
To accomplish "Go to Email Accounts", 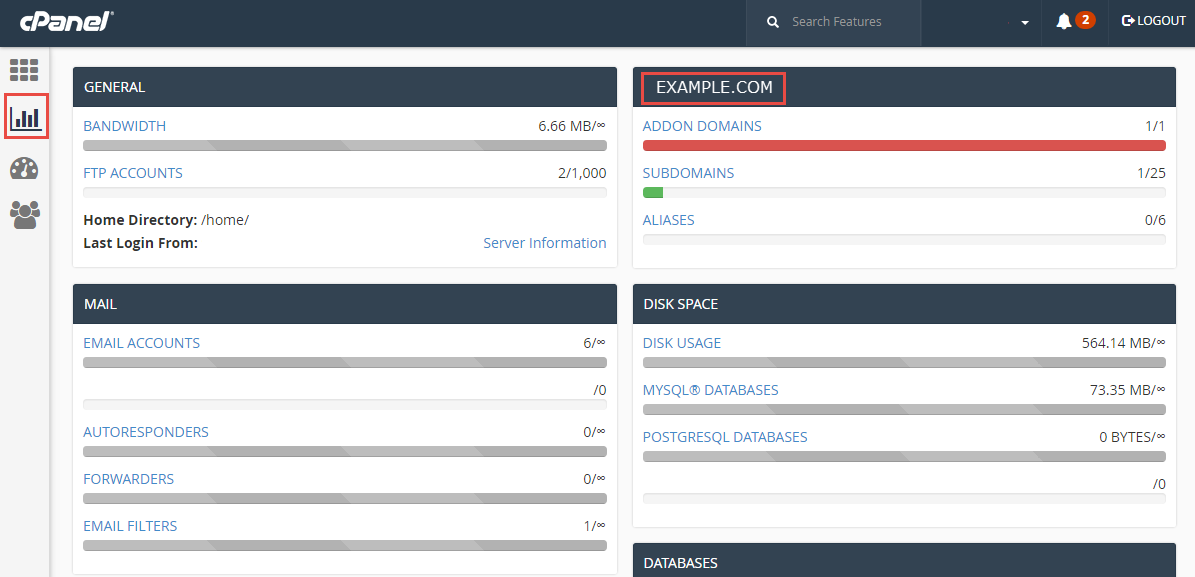I will pyautogui.click(x=141, y=343).
